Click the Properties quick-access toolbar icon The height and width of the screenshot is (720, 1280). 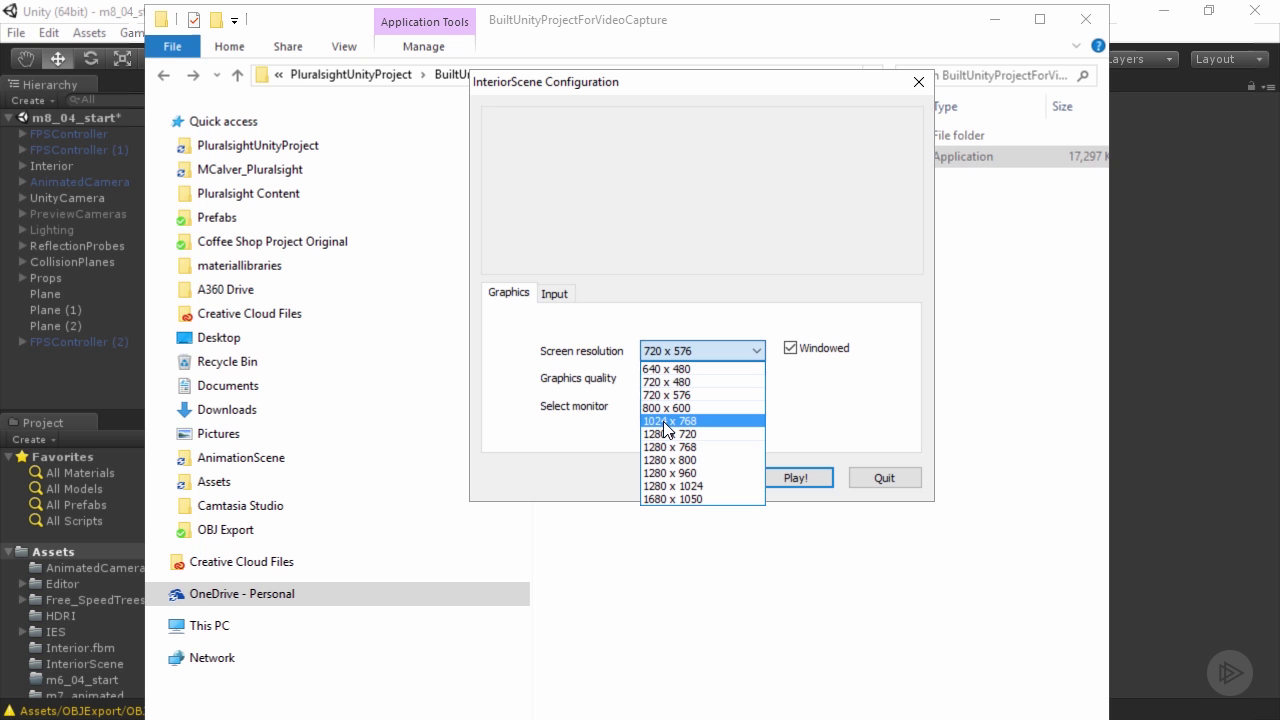[193, 20]
